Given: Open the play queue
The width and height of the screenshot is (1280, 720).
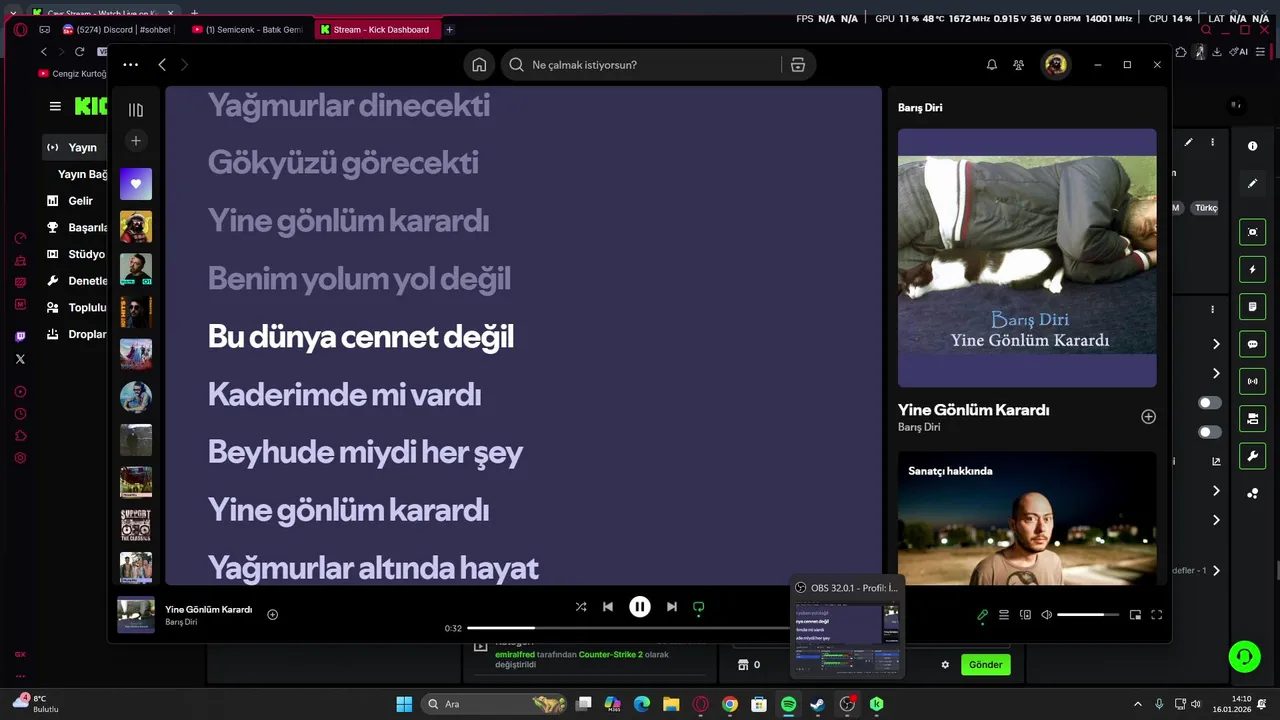Looking at the screenshot, I should [1004, 615].
